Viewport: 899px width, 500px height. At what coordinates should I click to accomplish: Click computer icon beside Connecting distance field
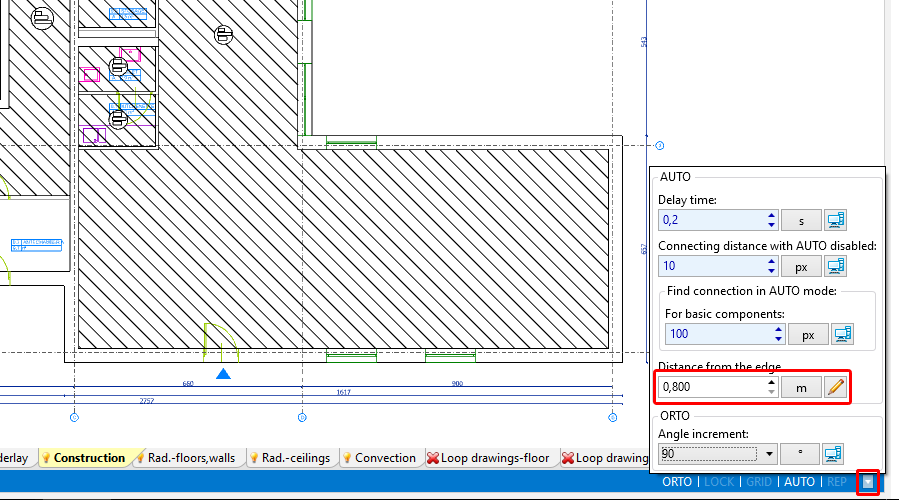click(835, 266)
